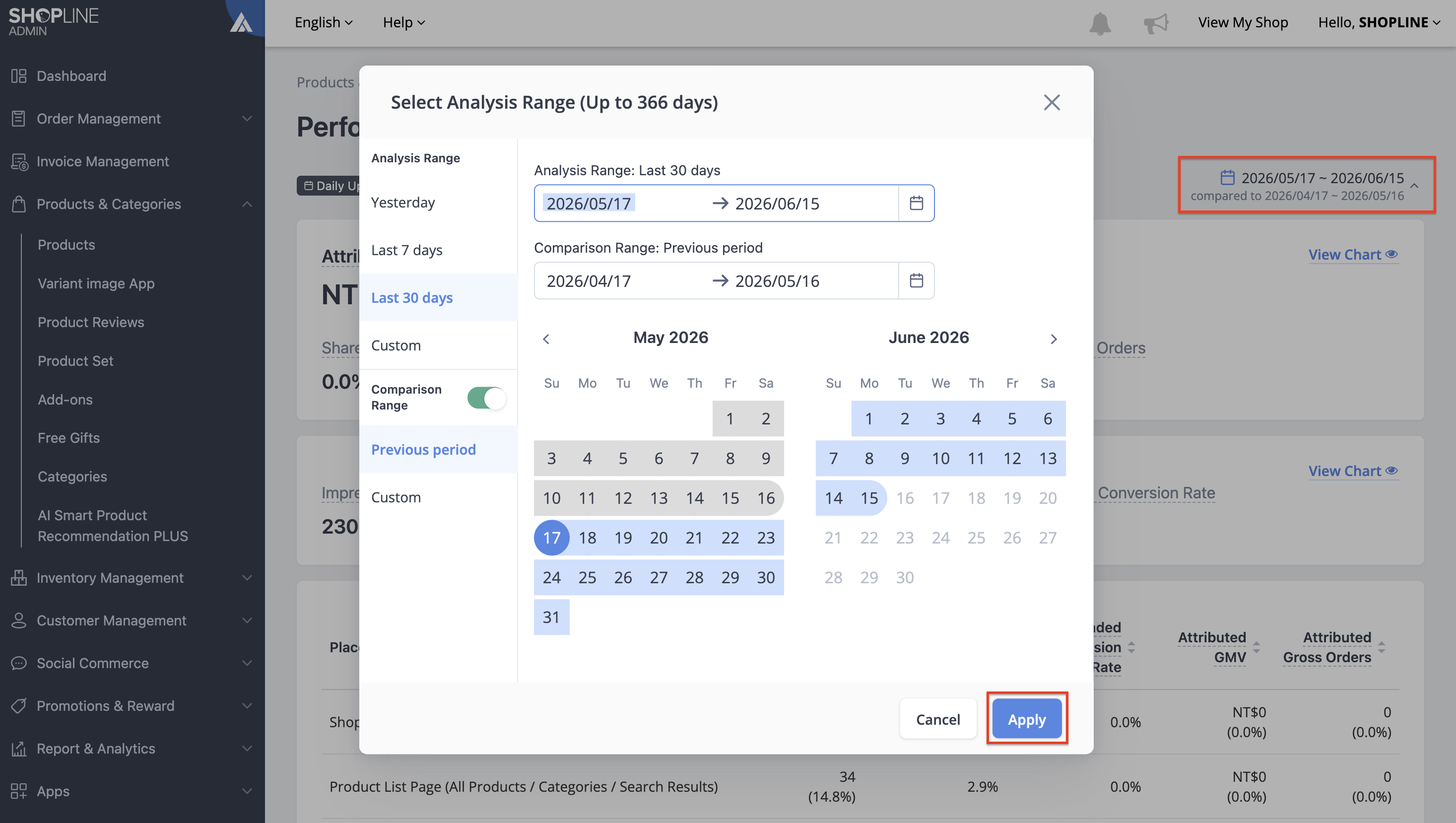Open the Help dropdown menu

[x=403, y=23]
